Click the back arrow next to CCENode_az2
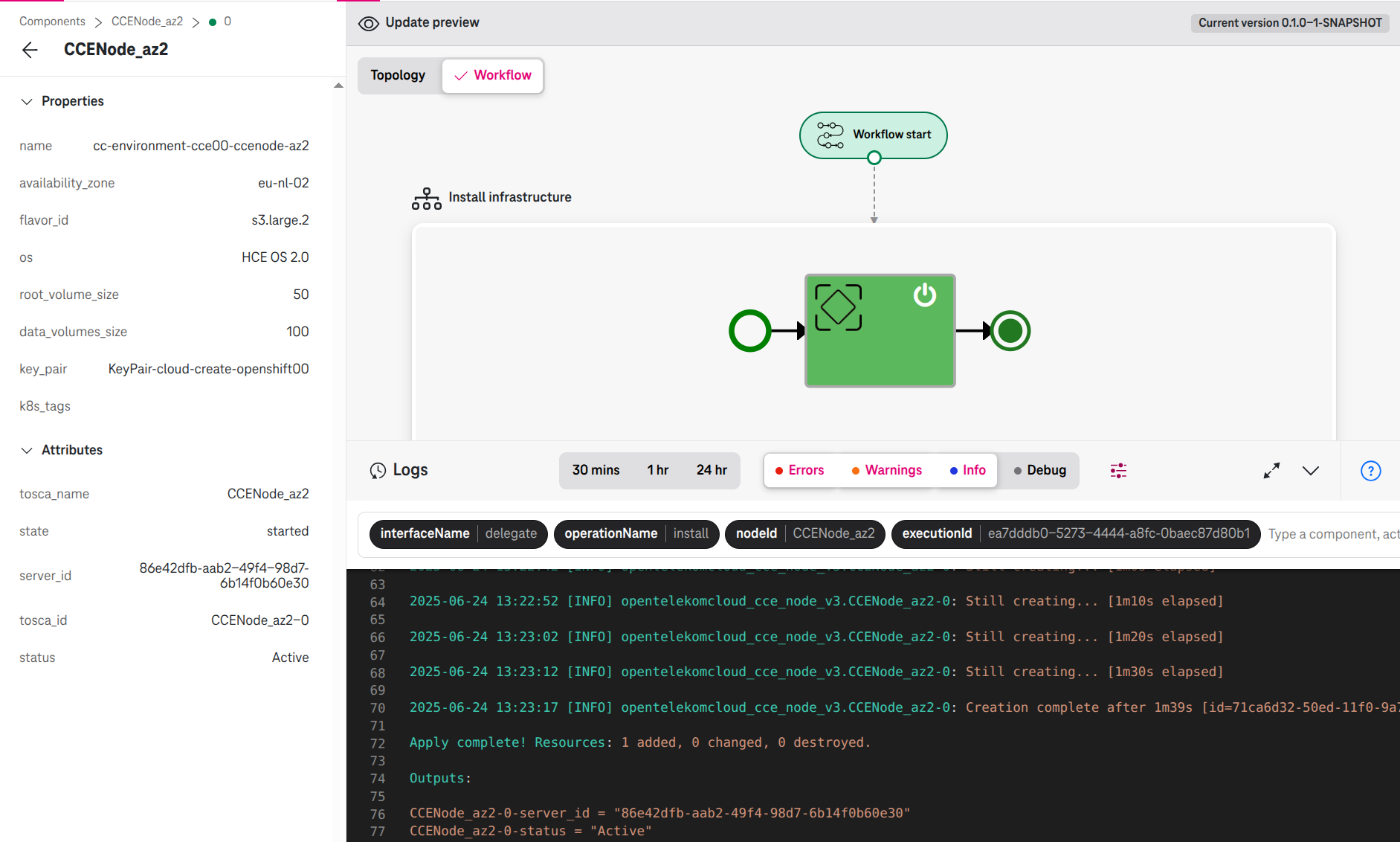Screen dimensions: 1400x842 30,50
